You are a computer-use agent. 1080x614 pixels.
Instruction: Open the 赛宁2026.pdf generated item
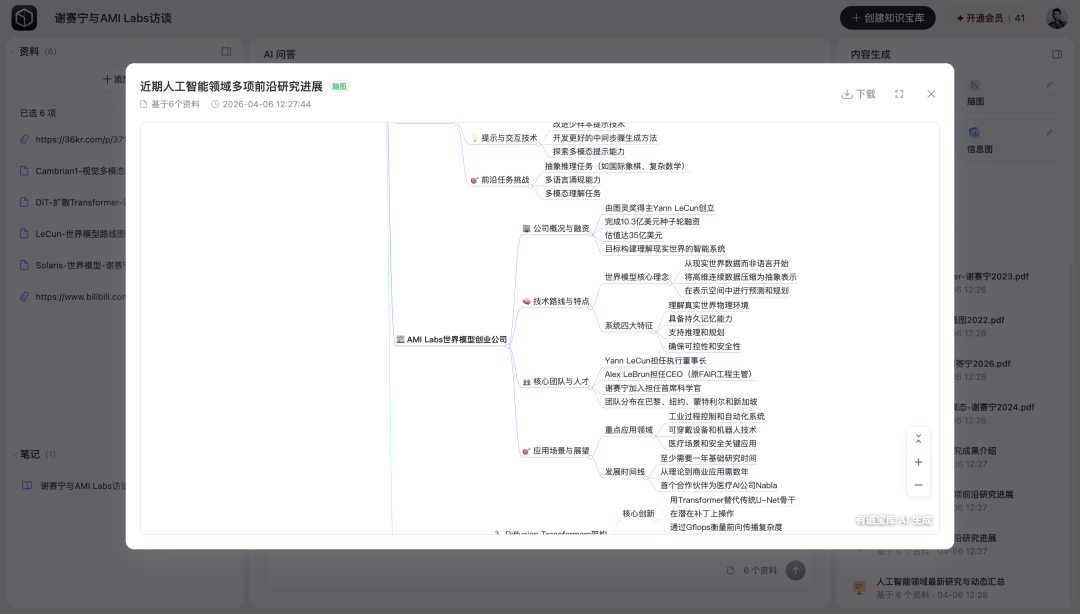(983, 364)
